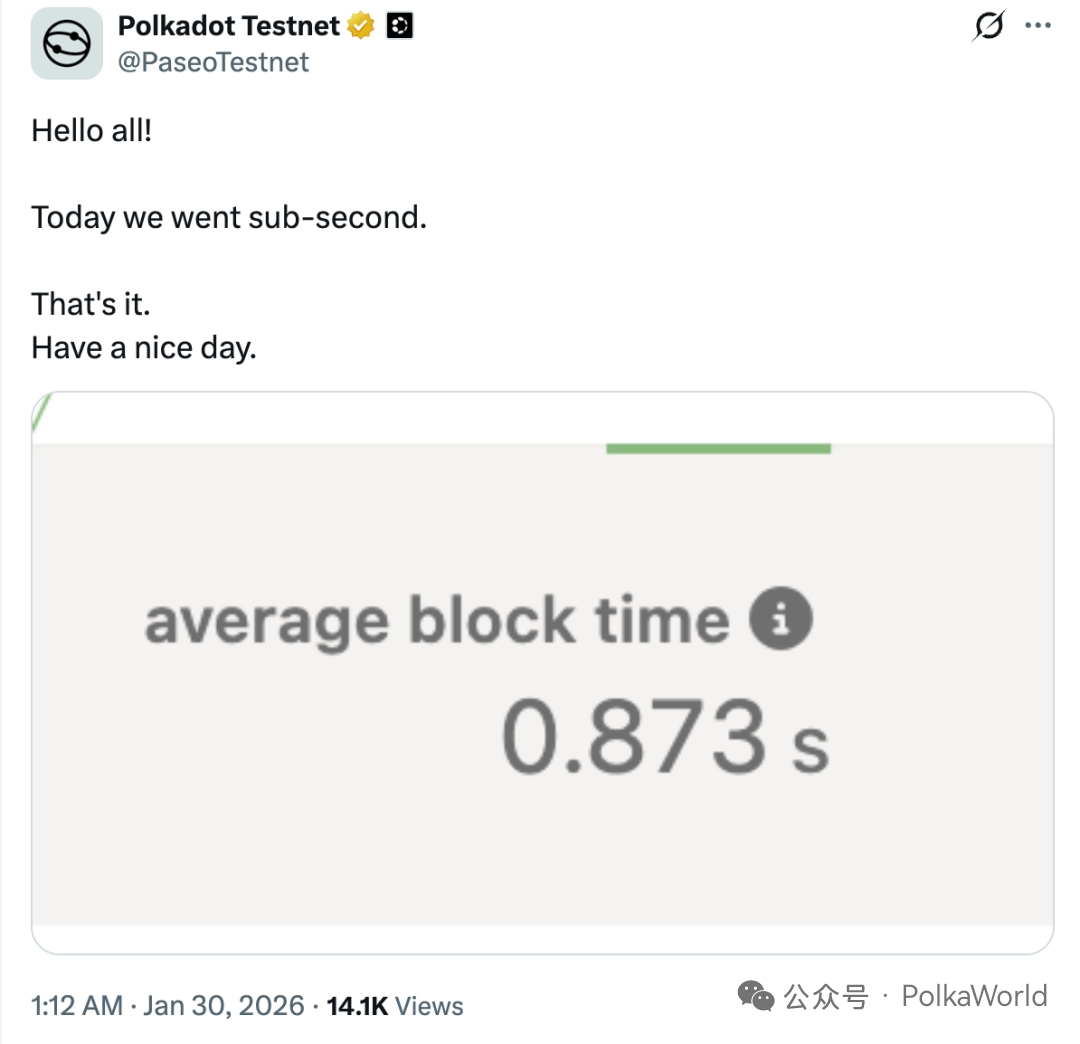Click the "Today we went sub-second." text
The height and width of the screenshot is (1044, 1080).
pos(229,217)
